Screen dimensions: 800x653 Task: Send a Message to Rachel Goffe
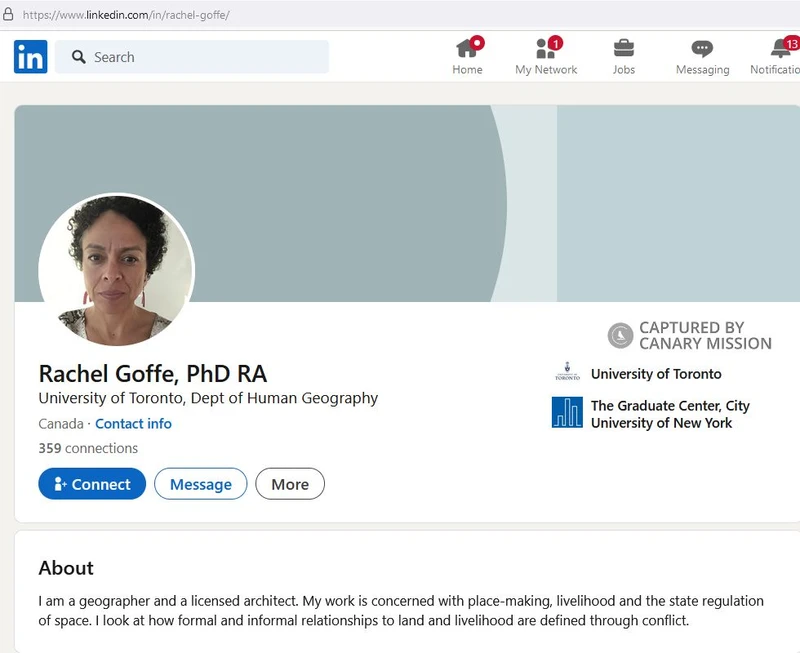[x=201, y=484]
